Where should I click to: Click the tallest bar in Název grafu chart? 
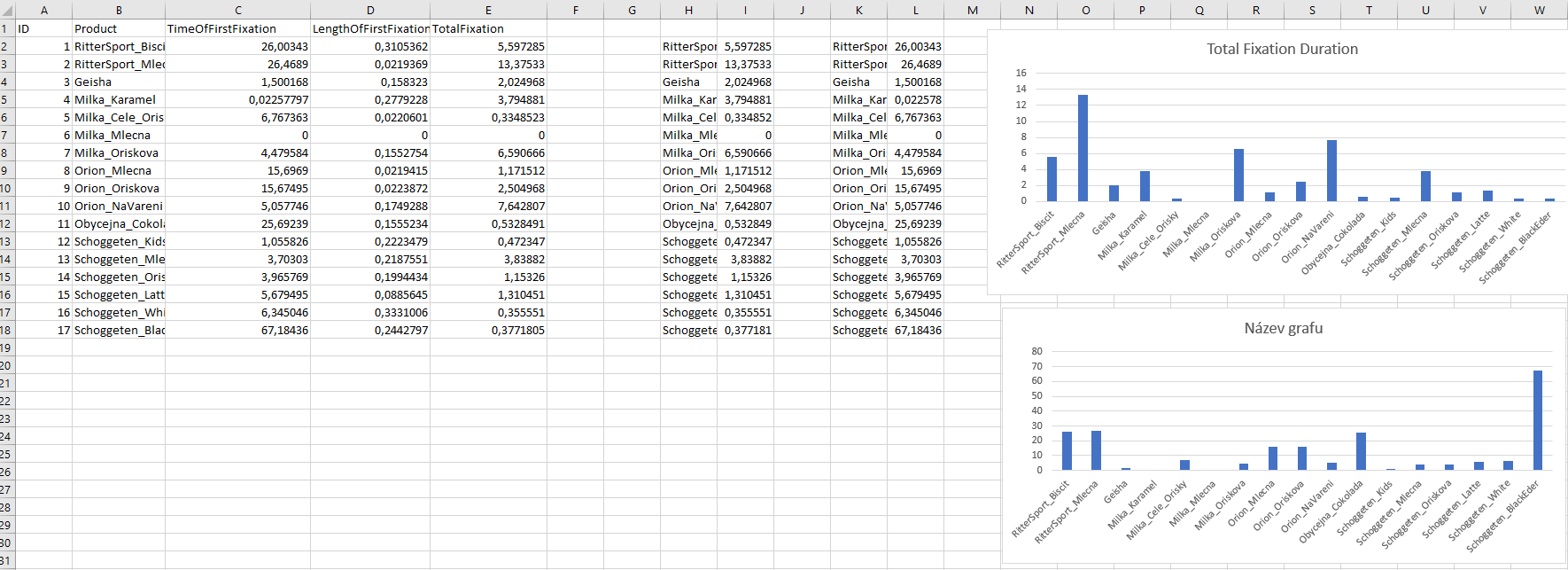tap(1538, 420)
